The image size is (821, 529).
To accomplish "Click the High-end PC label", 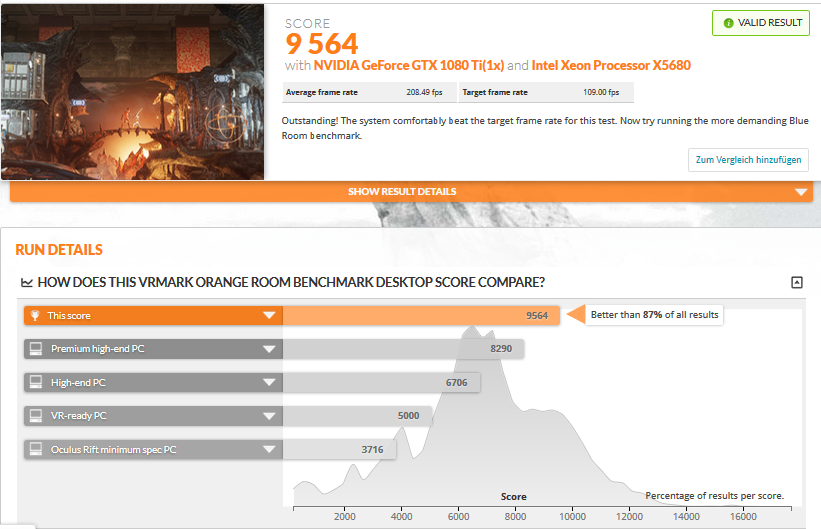I will (x=78, y=383).
